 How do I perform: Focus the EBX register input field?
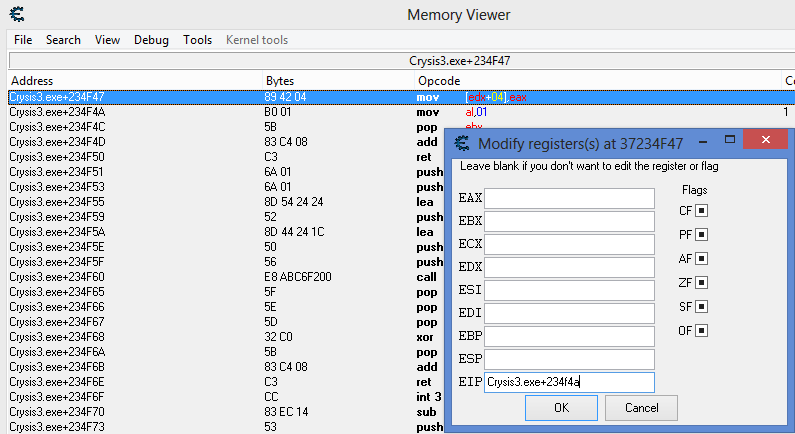coord(569,222)
